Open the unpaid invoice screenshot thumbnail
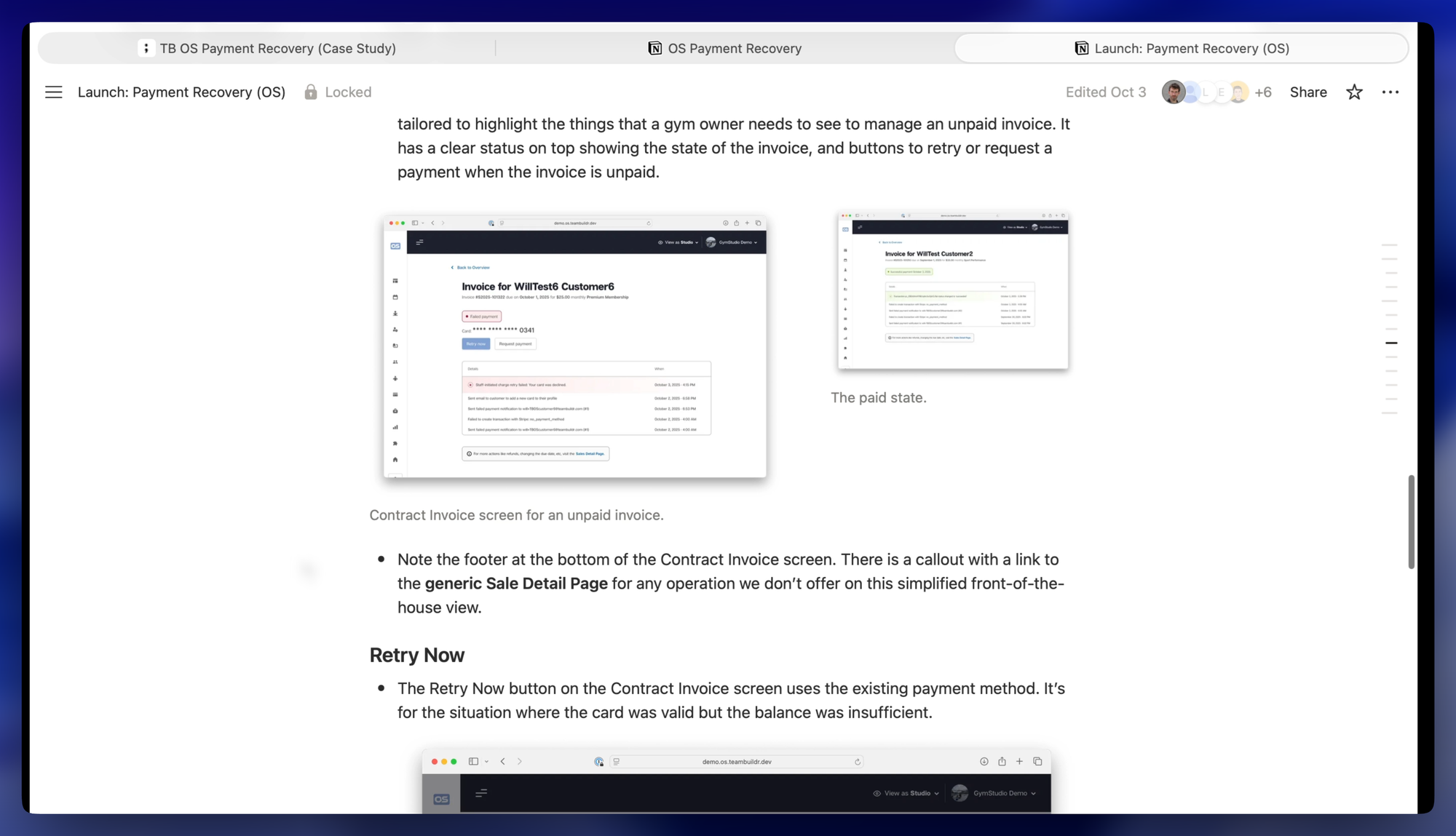The width and height of the screenshot is (1456, 836). tap(574, 346)
